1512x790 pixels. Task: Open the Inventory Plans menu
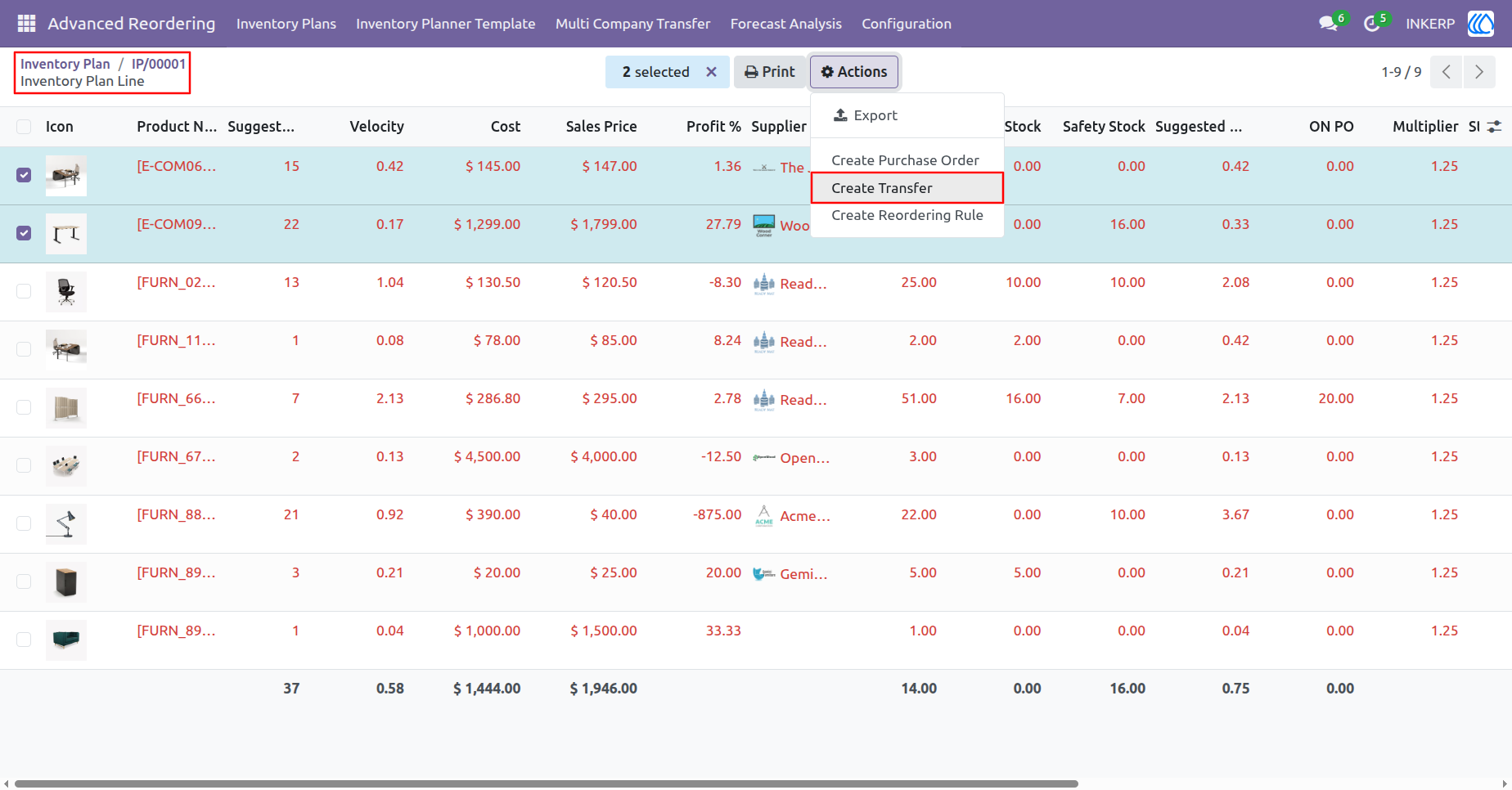(x=286, y=24)
